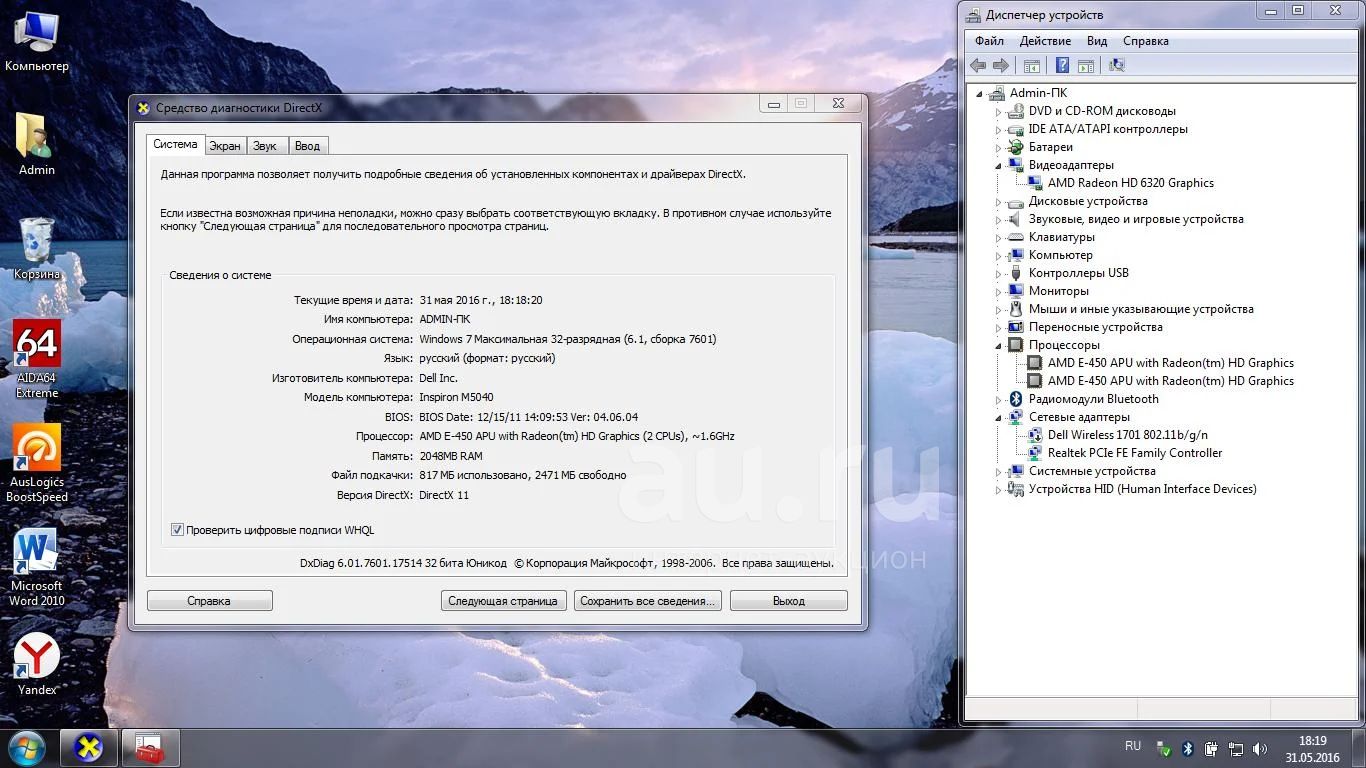Switch to the Экран tab
This screenshot has height=768, width=1366.
click(x=225, y=146)
